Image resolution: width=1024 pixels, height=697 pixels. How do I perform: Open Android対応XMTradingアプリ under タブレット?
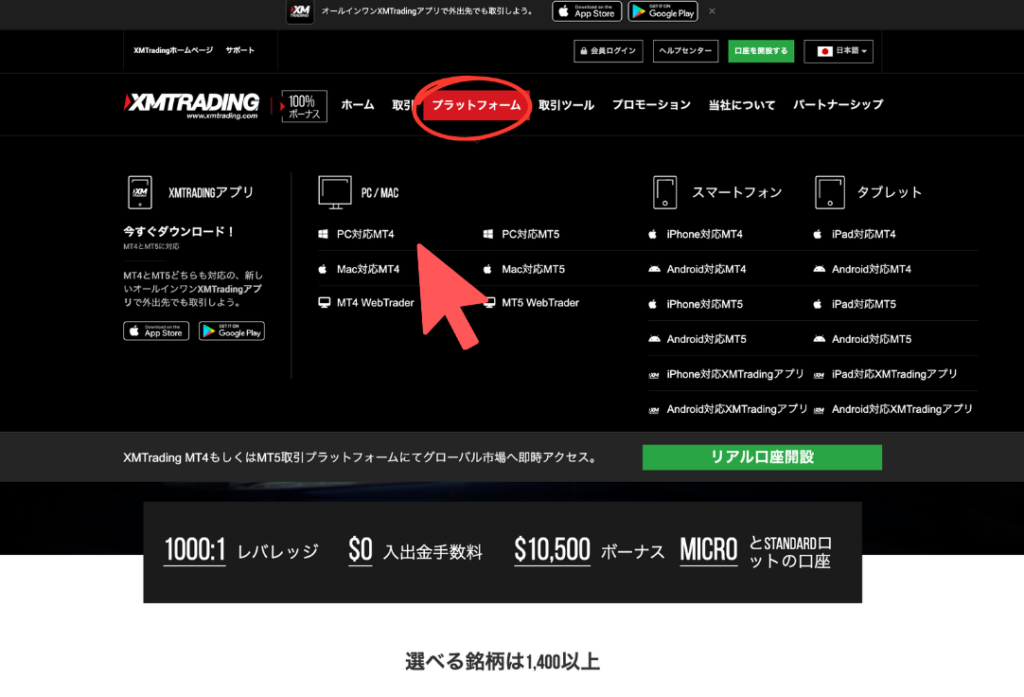point(902,410)
